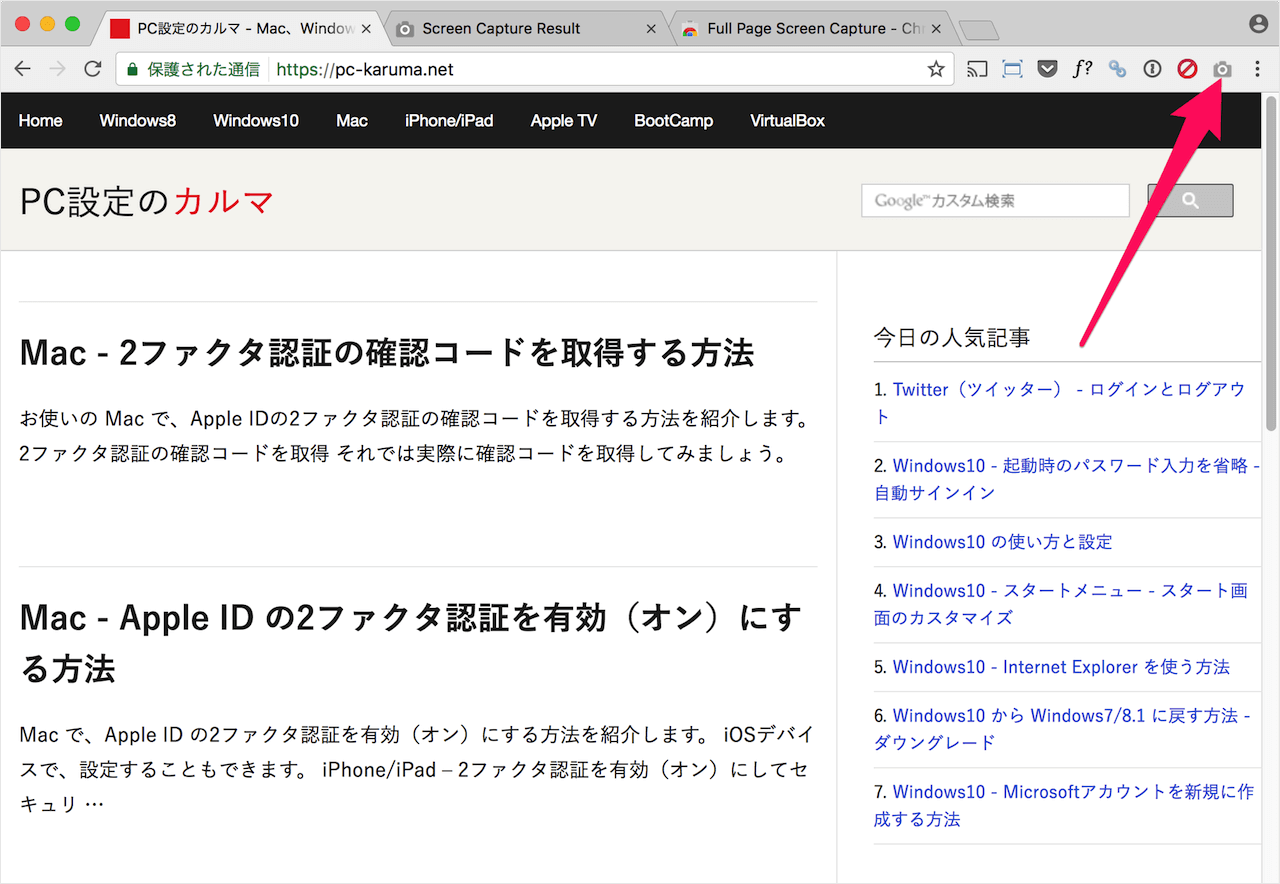Click the Cast icon in the toolbar
The width and height of the screenshot is (1280, 884).
[977, 69]
